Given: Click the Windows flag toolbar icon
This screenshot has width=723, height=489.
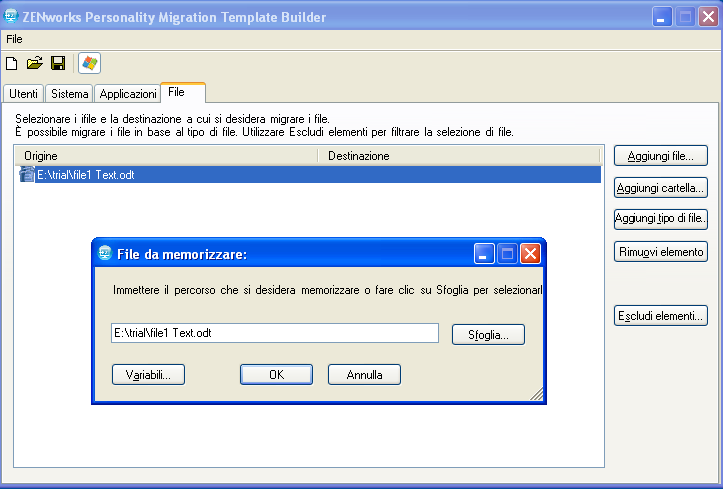Looking at the screenshot, I should coord(89,63).
